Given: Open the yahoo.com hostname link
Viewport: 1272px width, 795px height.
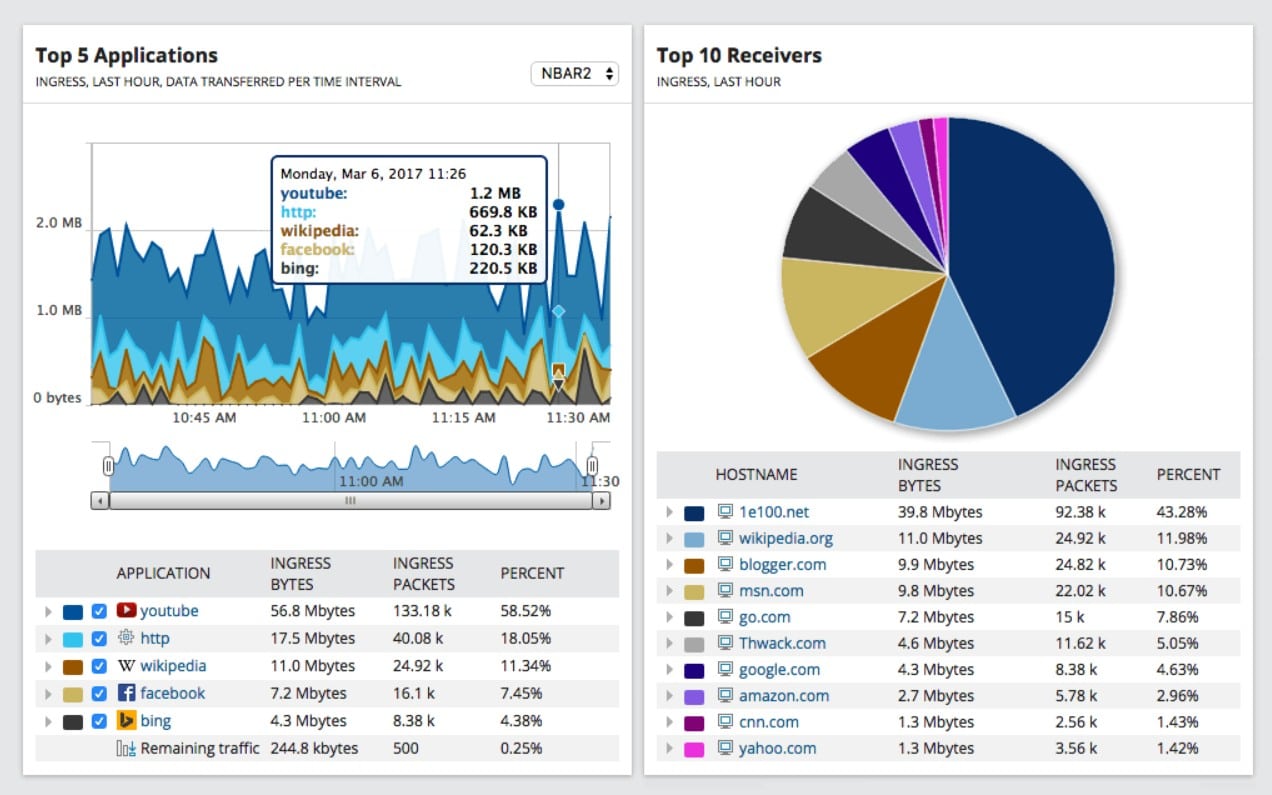Looking at the screenshot, I should click(x=777, y=748).
